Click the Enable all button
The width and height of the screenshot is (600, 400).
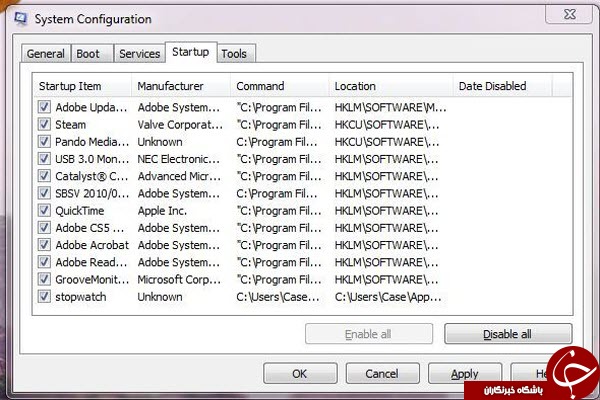coord(369,334)
